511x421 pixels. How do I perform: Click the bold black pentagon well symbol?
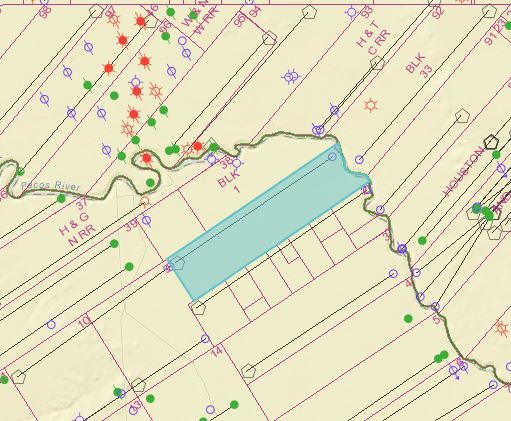click(490, 142)
